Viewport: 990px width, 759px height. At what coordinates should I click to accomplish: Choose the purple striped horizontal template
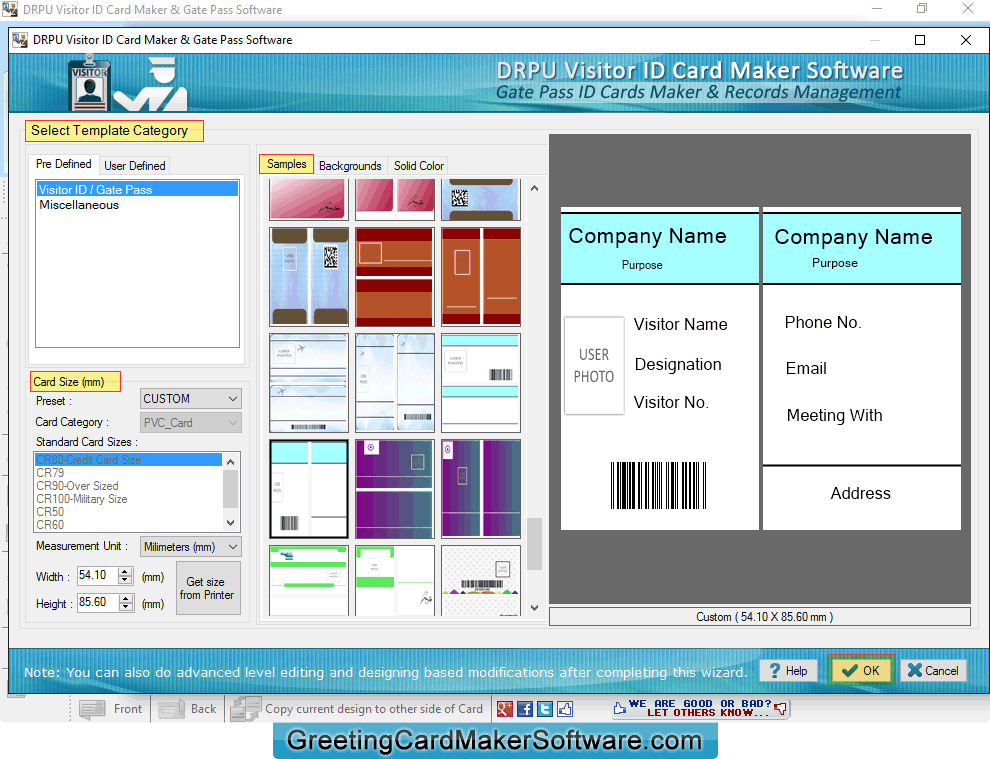(x=395, y=489)
